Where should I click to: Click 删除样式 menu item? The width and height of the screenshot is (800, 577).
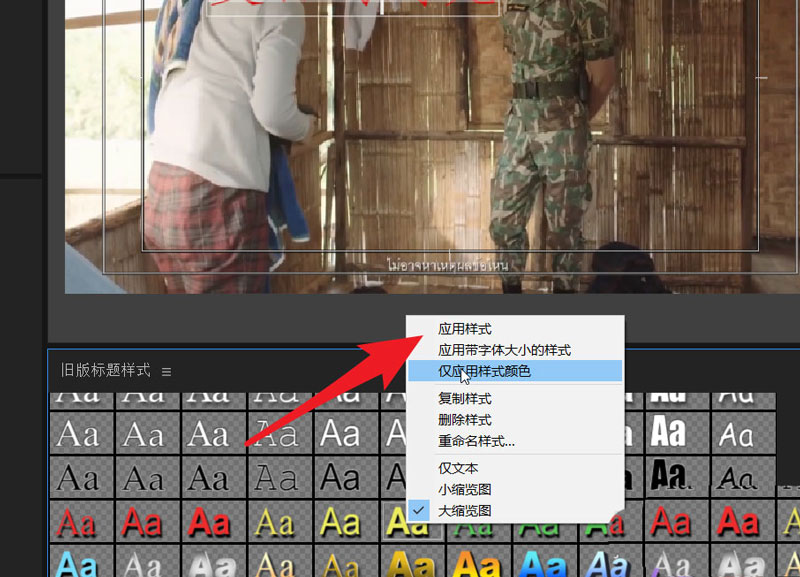465,420
